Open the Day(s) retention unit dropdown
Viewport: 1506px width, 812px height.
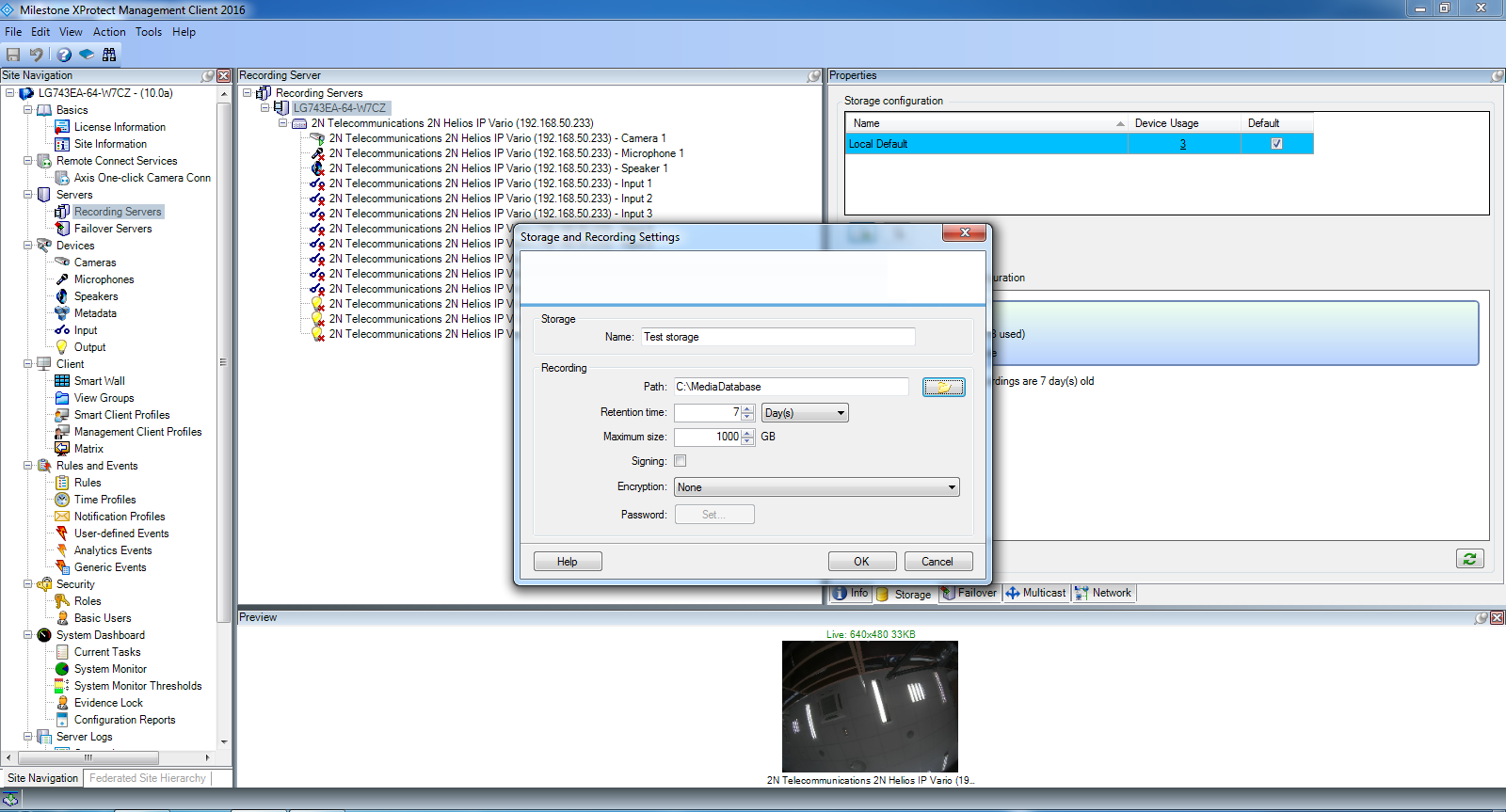coord(805,413)
